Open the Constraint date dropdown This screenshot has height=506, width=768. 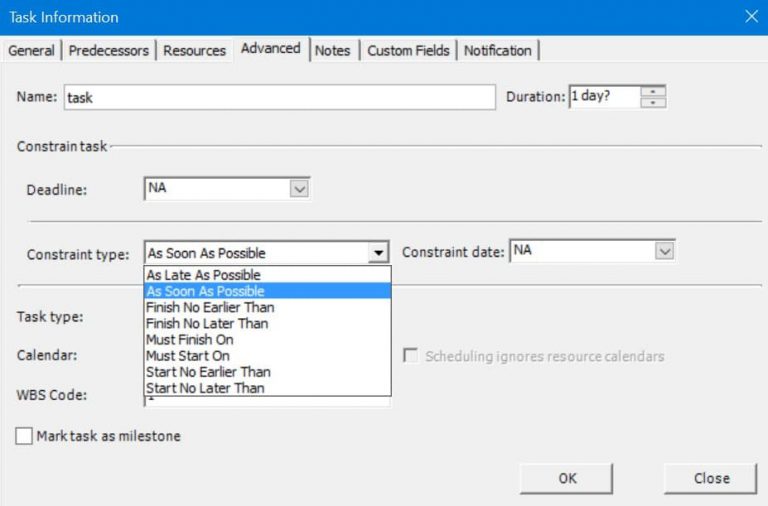(x=665, y=252)
